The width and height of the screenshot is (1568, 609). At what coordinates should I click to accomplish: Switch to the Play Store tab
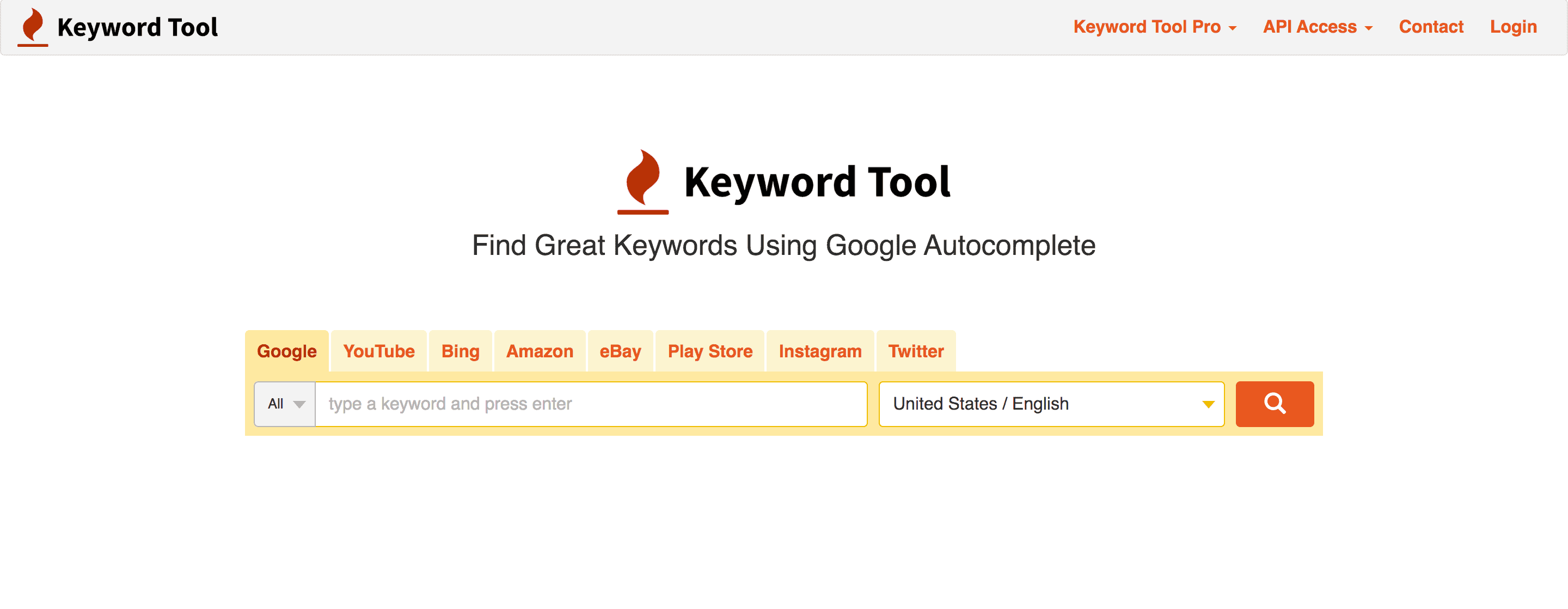tap(710, 351)
